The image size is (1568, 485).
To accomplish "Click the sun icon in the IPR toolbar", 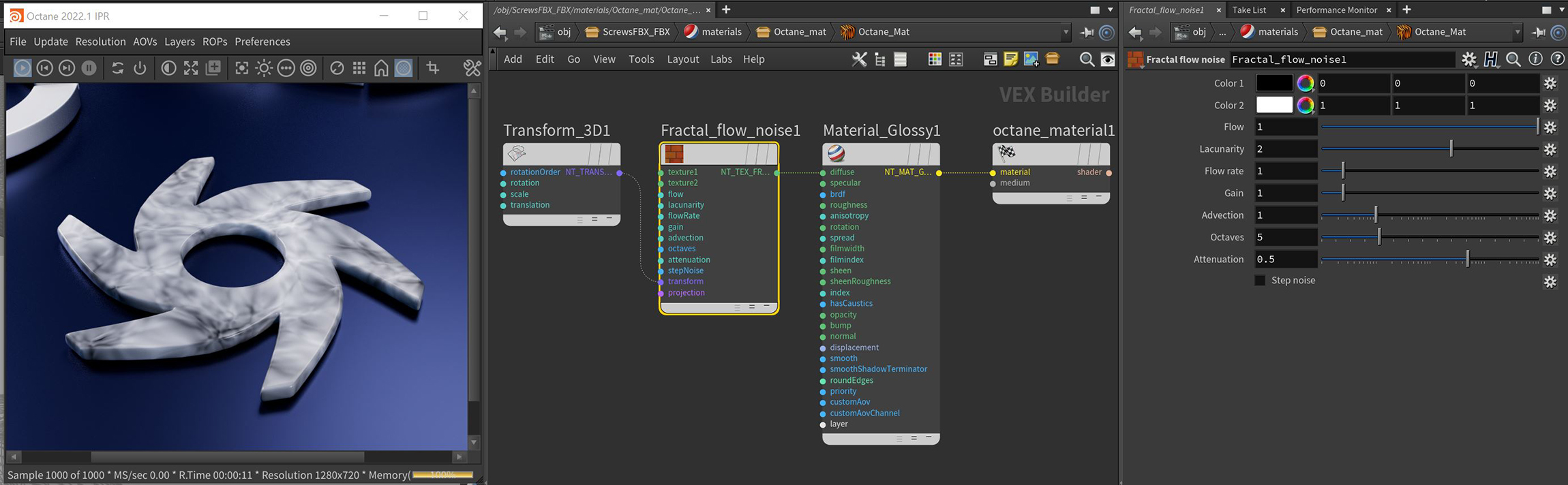I will pyautogui.click(x=264, y=68).
